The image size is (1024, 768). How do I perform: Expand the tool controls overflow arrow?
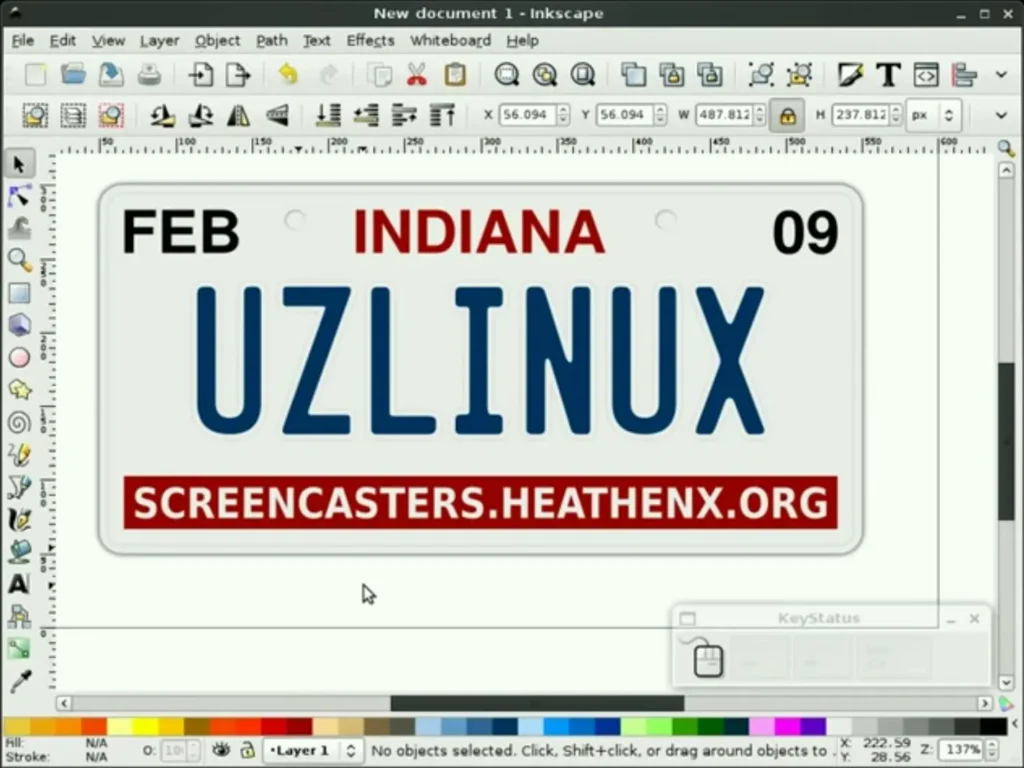1001,116
